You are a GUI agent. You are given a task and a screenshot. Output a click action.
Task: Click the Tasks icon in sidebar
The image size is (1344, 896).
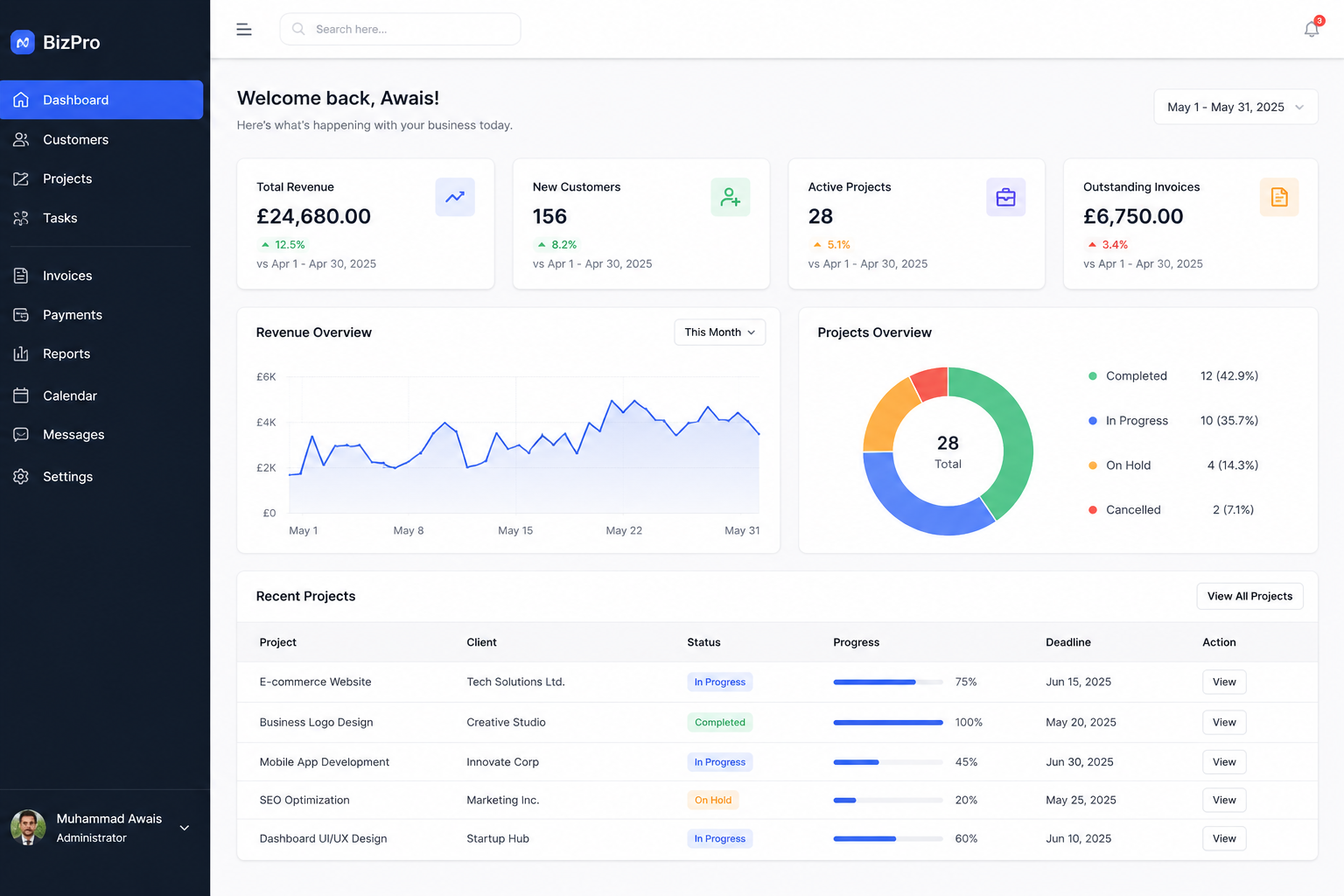[x=21, y=218]
